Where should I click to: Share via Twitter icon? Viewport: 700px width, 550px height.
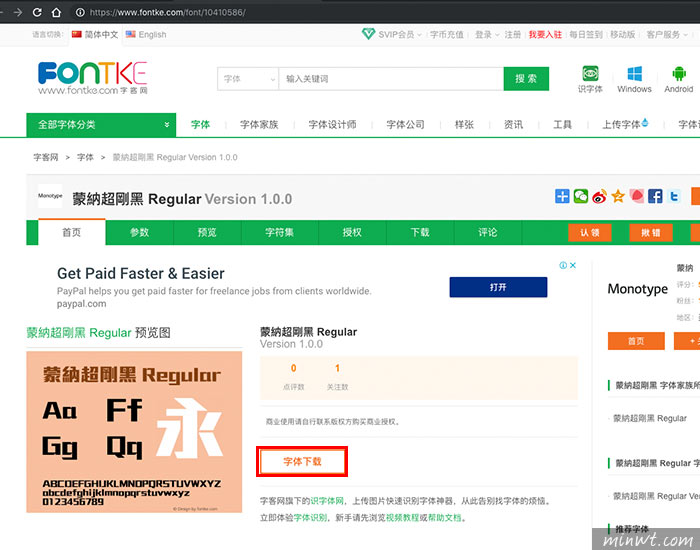pyautogui.click(x=674, y=196)
